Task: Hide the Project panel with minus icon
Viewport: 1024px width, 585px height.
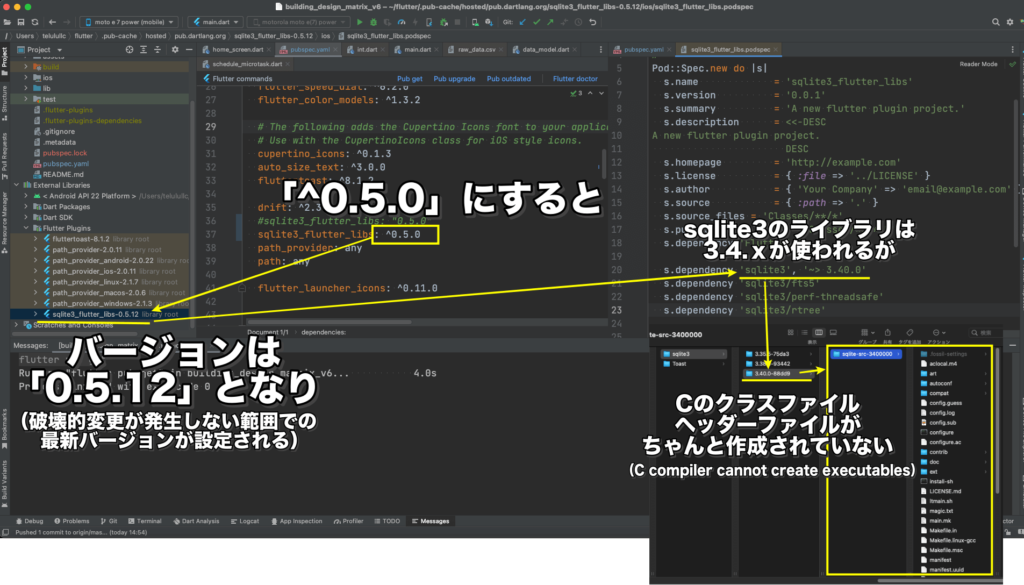Action: pyautogui.click(x=189, y=50)
